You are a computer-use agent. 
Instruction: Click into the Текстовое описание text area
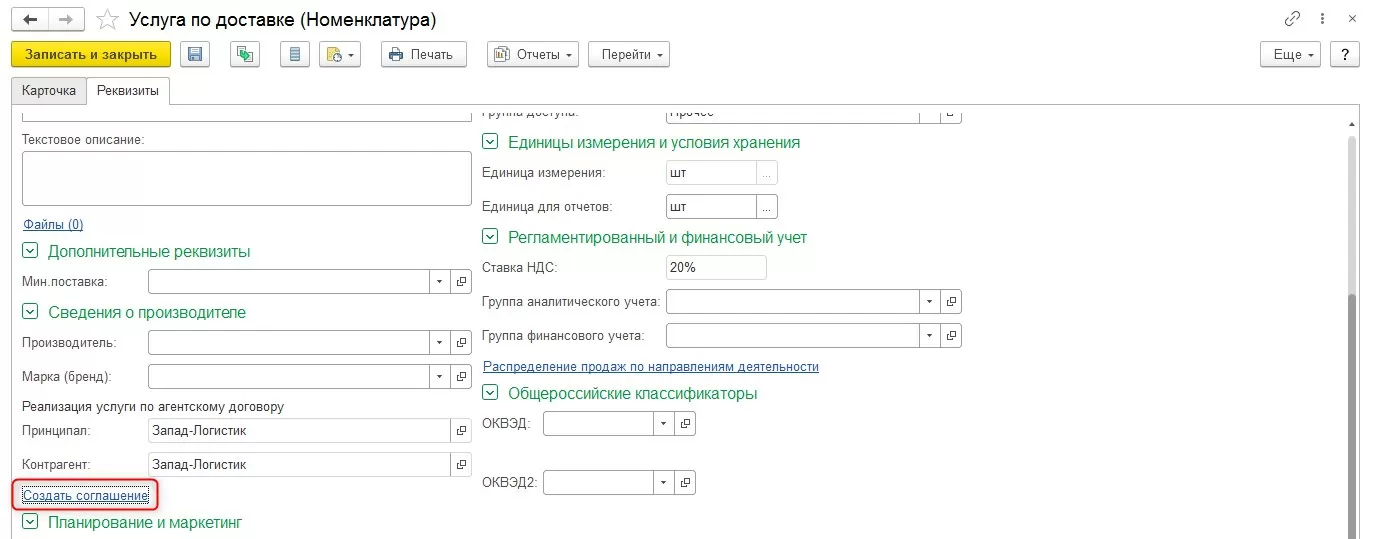click(246, 178)
